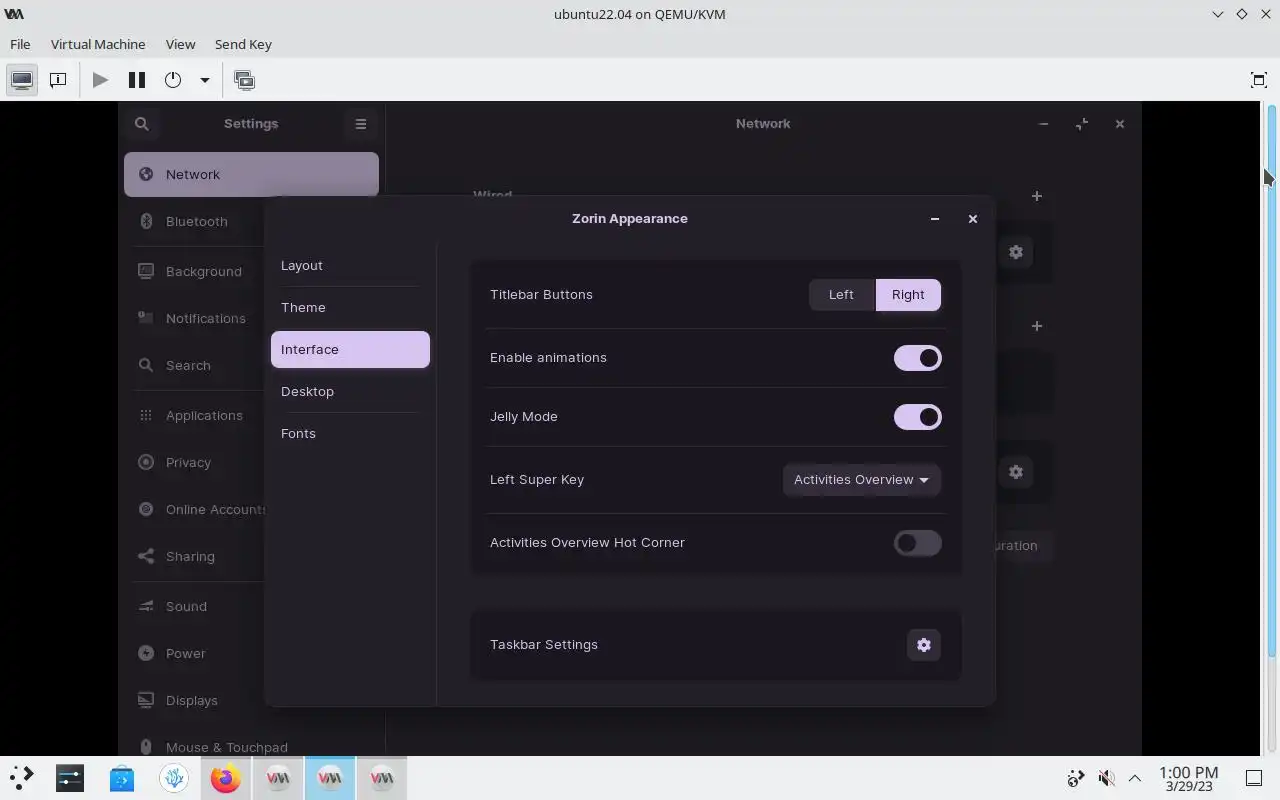Toggle the Jelly Mode switch
Image resolution: width=1280 pixels, height=800 pixels.
tap(918, 417)
